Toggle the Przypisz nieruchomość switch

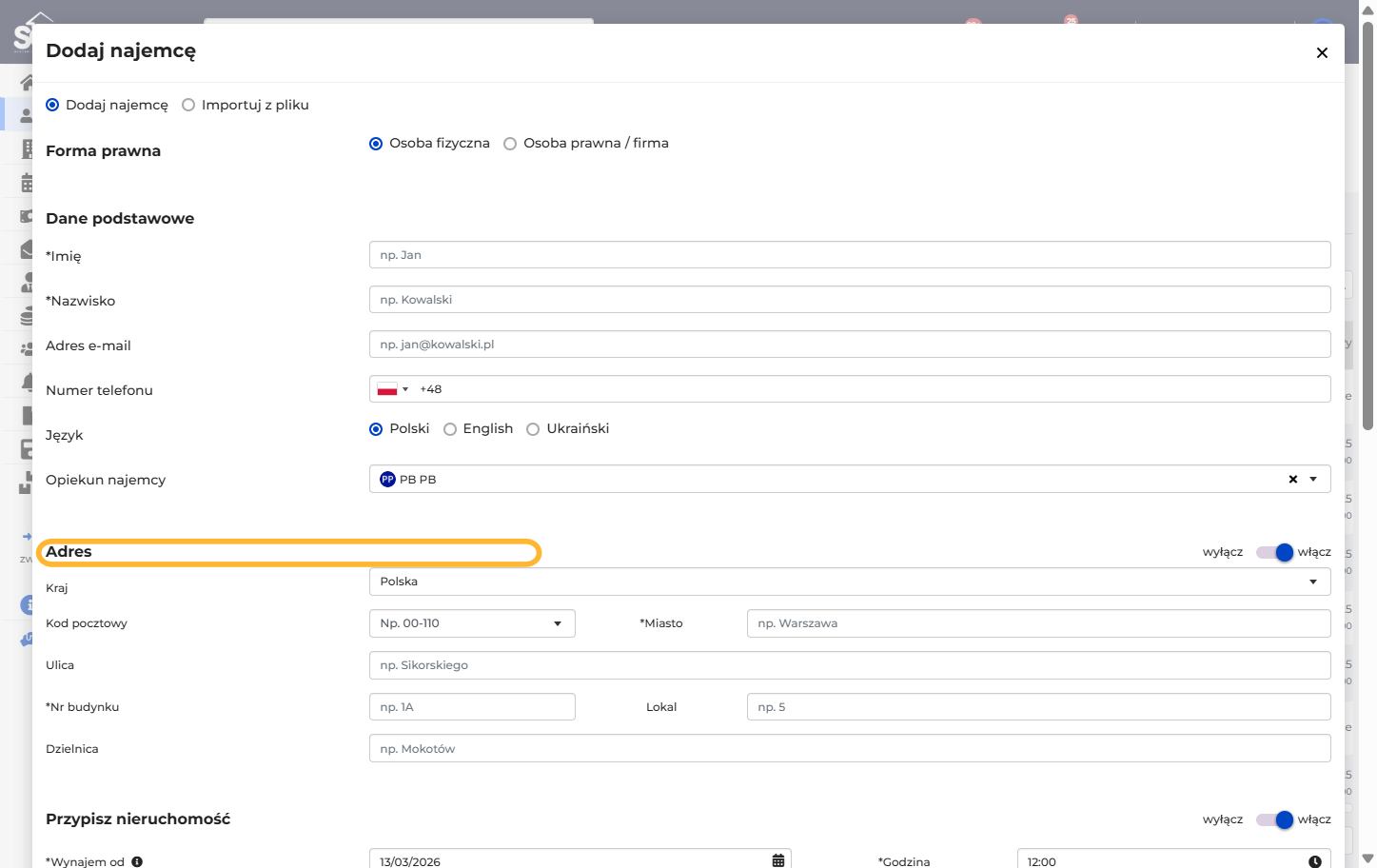[x=1274, y=819]
